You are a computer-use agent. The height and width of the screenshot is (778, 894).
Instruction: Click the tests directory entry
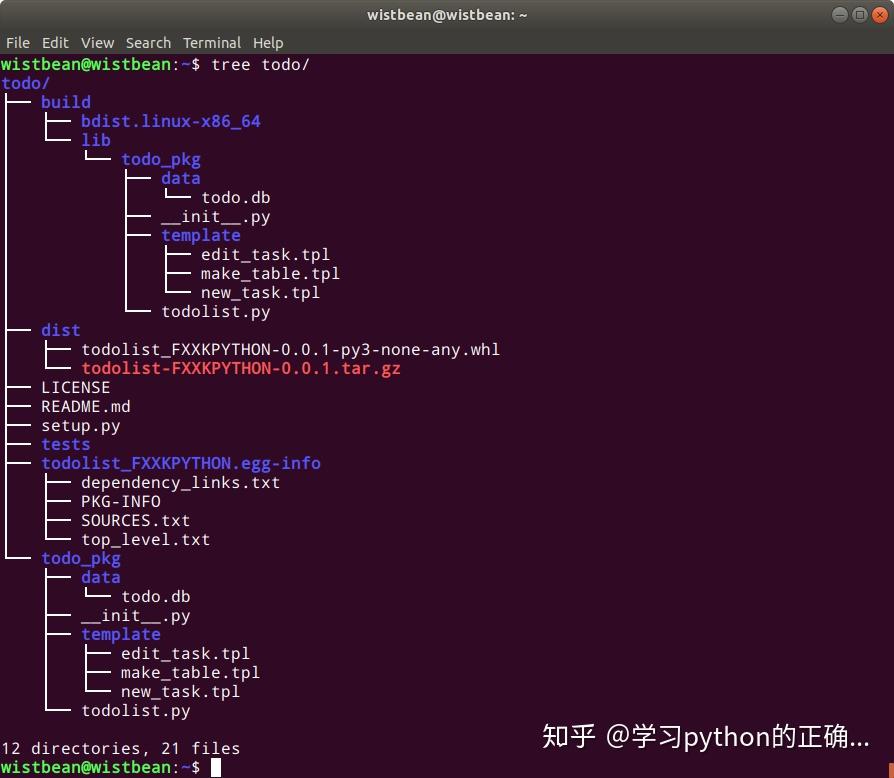click(66, 445)
